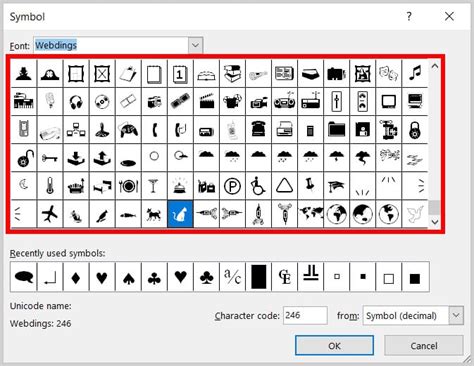Select the airplane symbol in the grid
Image resolution: width=474 pixels, height=366 pixels.
click(x=50, y=214)
